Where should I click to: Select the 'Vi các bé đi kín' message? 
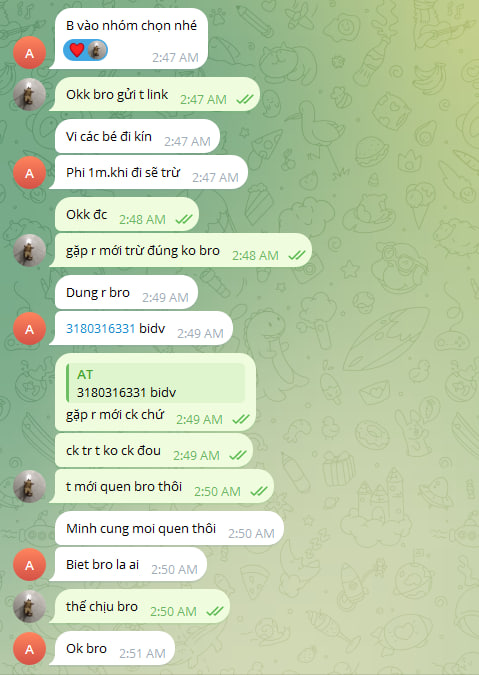coord(137,136)
